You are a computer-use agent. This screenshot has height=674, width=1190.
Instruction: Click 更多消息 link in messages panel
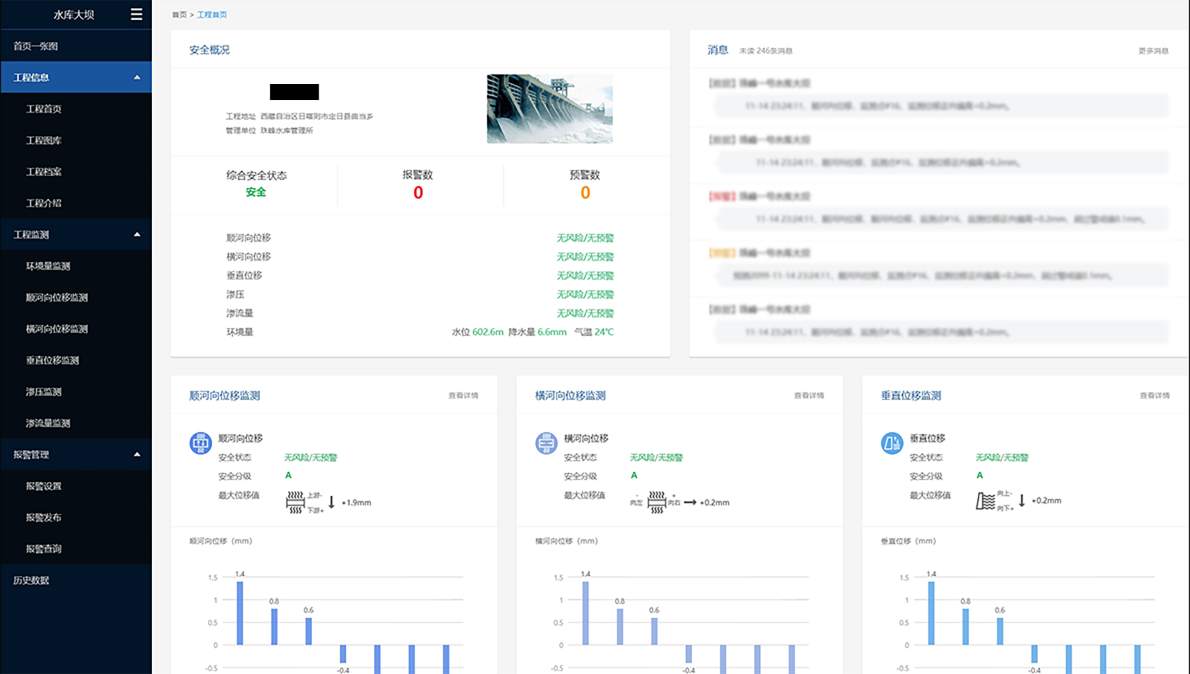pyautogui.click(x=1153, y=50)
